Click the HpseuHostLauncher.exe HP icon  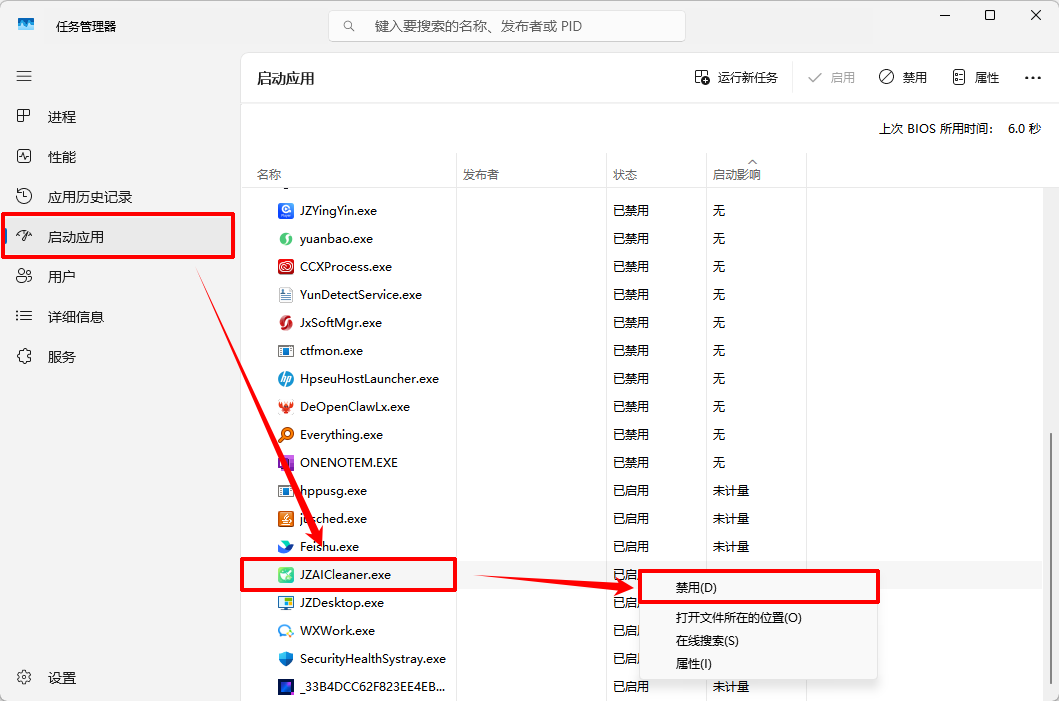pos(286,379)
